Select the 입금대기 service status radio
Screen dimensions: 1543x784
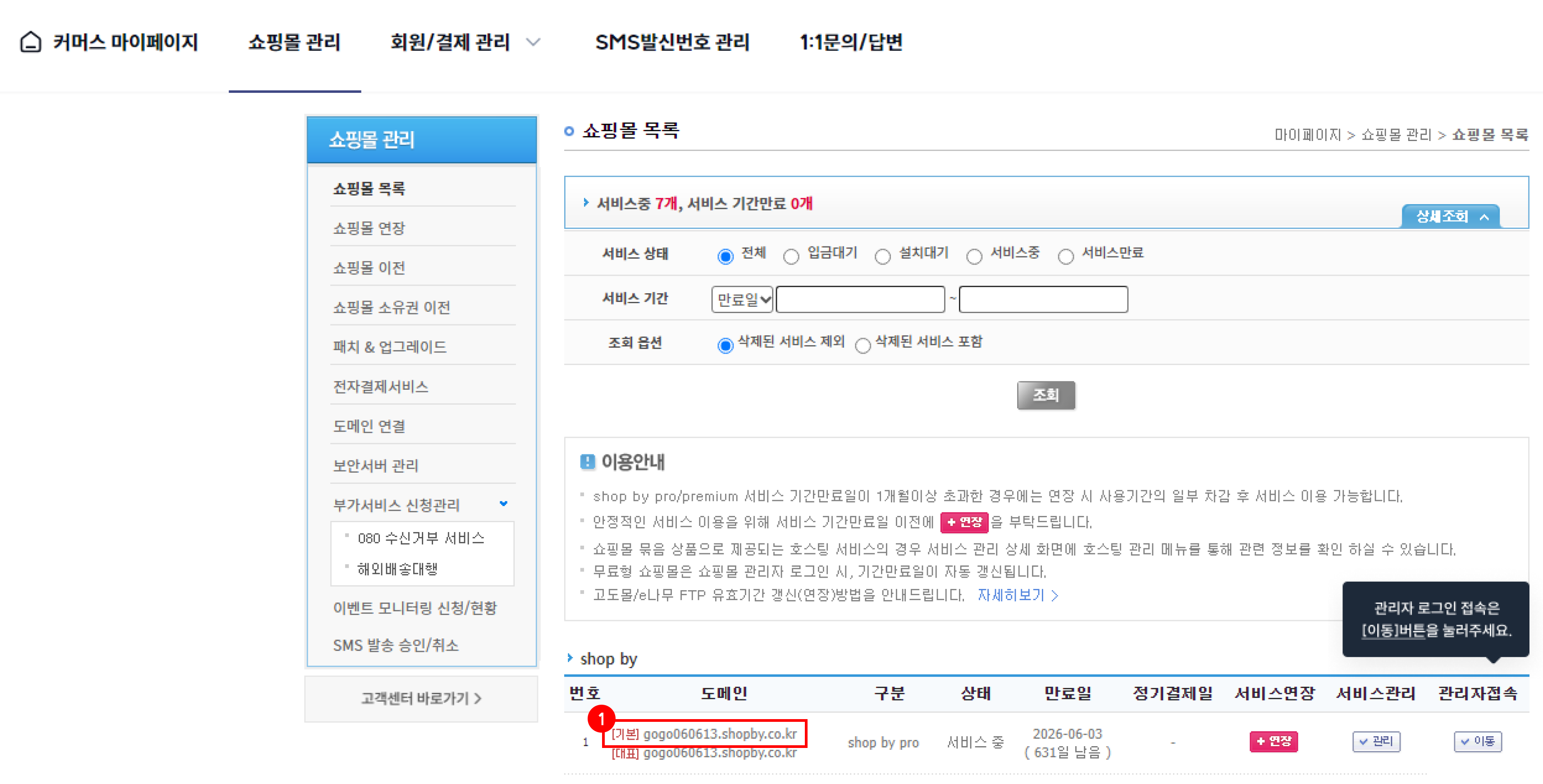pos(791,256)
